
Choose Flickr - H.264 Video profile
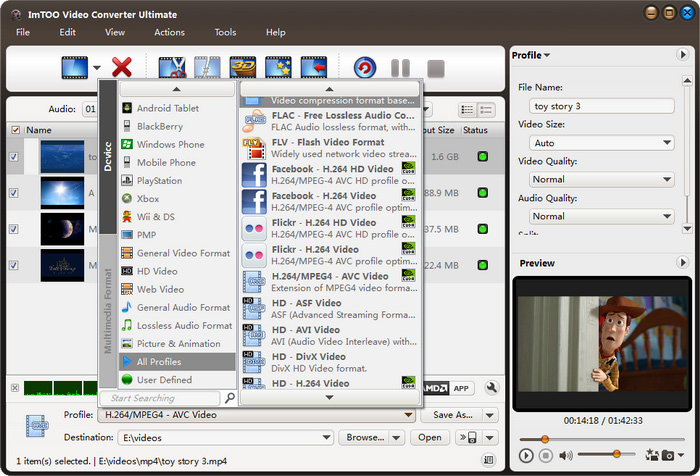click(330, 255)
